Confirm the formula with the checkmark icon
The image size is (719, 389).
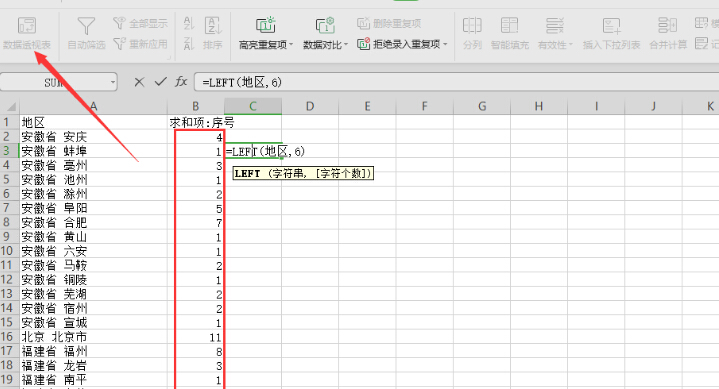point(160,82)
